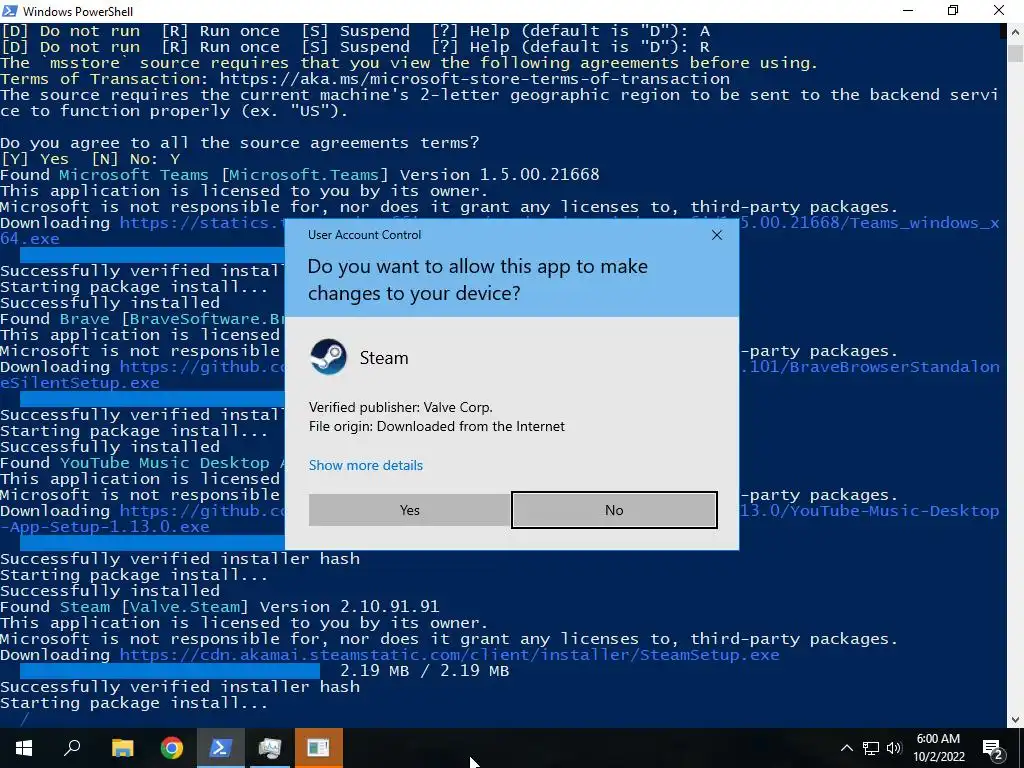Open volume control tray icon
Screen dimensions: 1024x768
[x=894, y=748]
